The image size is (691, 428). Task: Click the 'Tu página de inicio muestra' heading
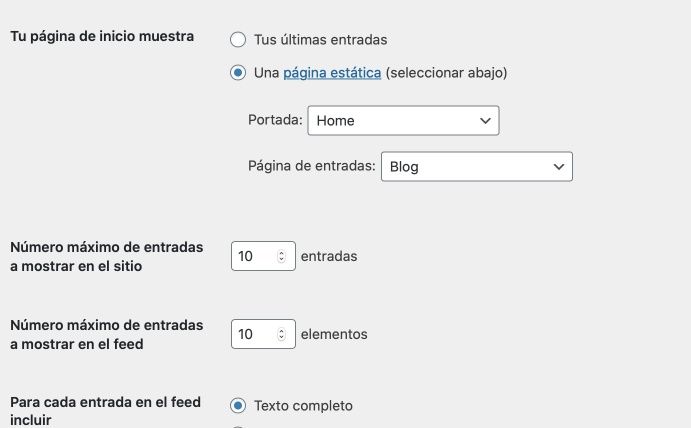102,36
